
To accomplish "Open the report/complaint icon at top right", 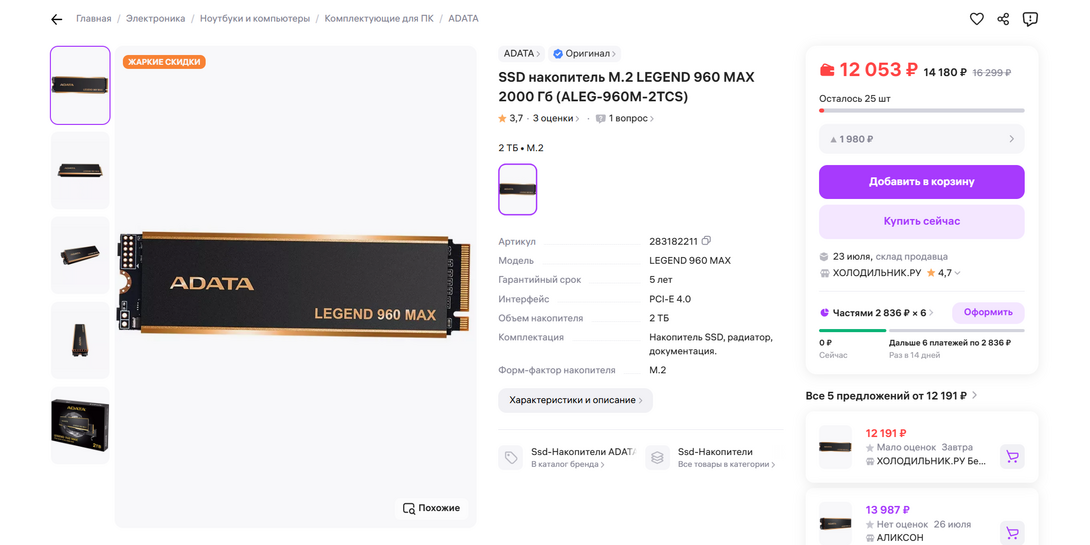I will point(1030,19).
